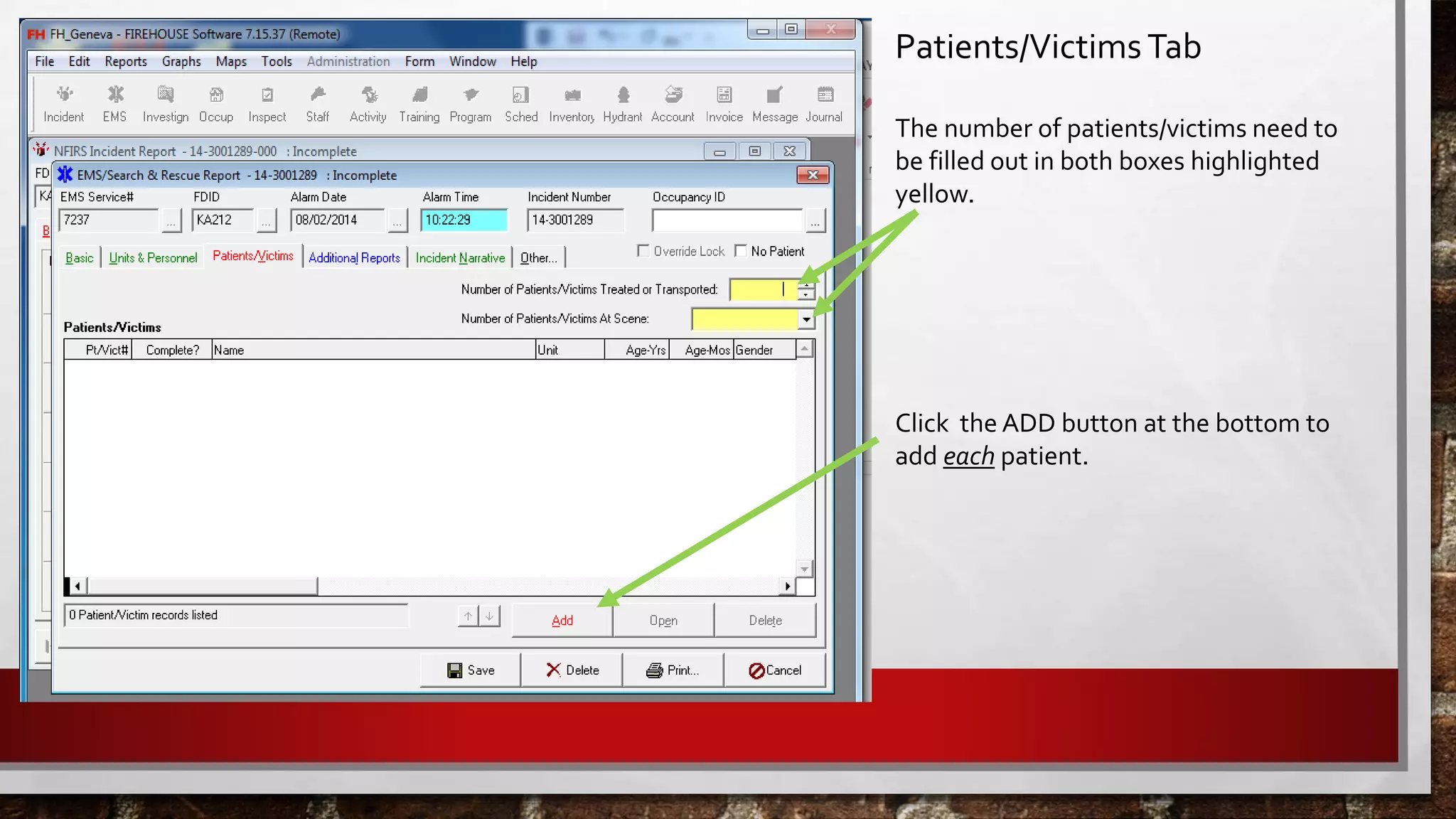The height and width of the screenshot is (819, 1456).
Task: Open the Inspect toolbar icon
Action: [x=267, y=104]
